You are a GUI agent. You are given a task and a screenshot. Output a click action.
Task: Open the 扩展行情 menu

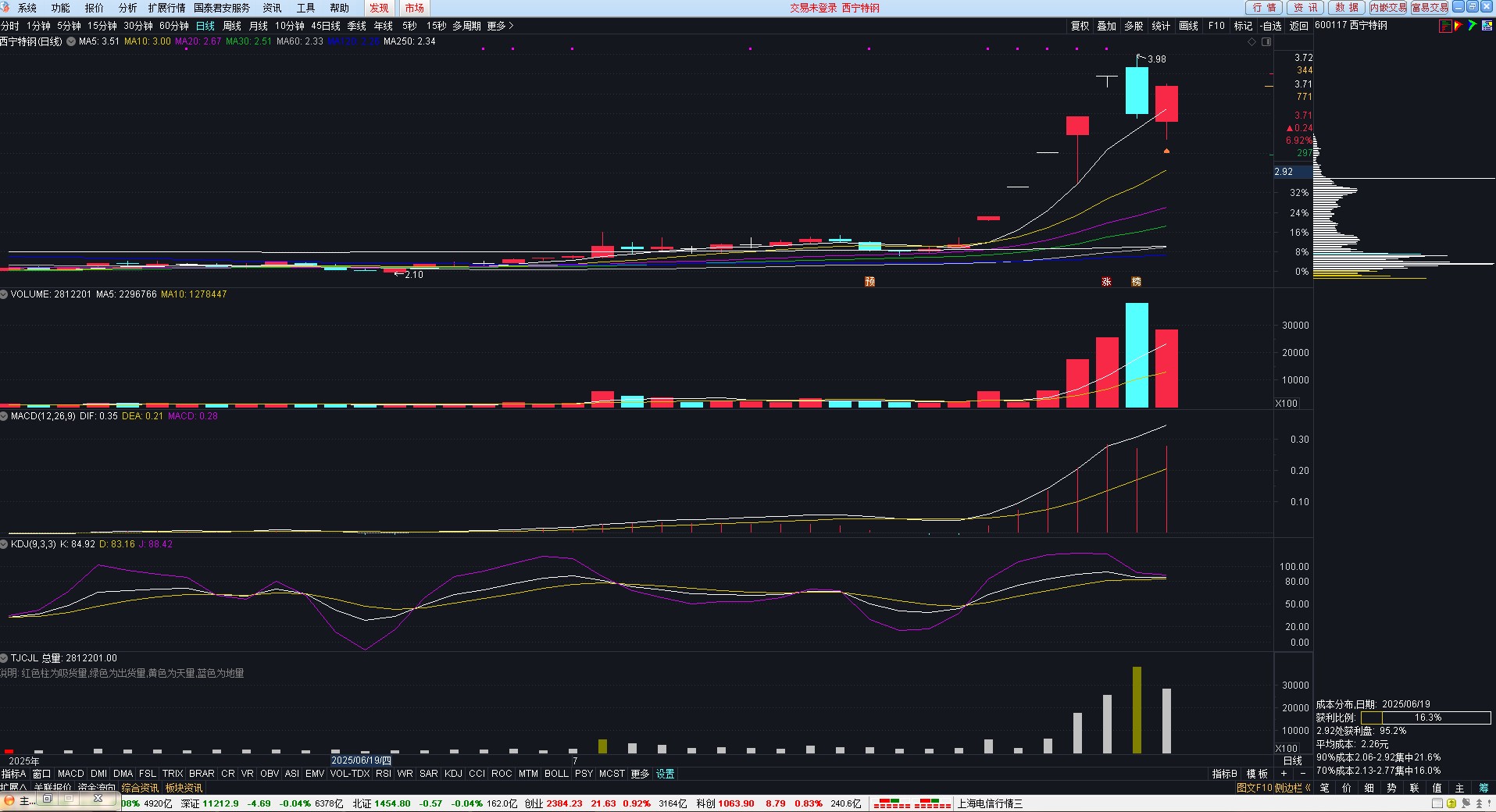coord(167,8)
